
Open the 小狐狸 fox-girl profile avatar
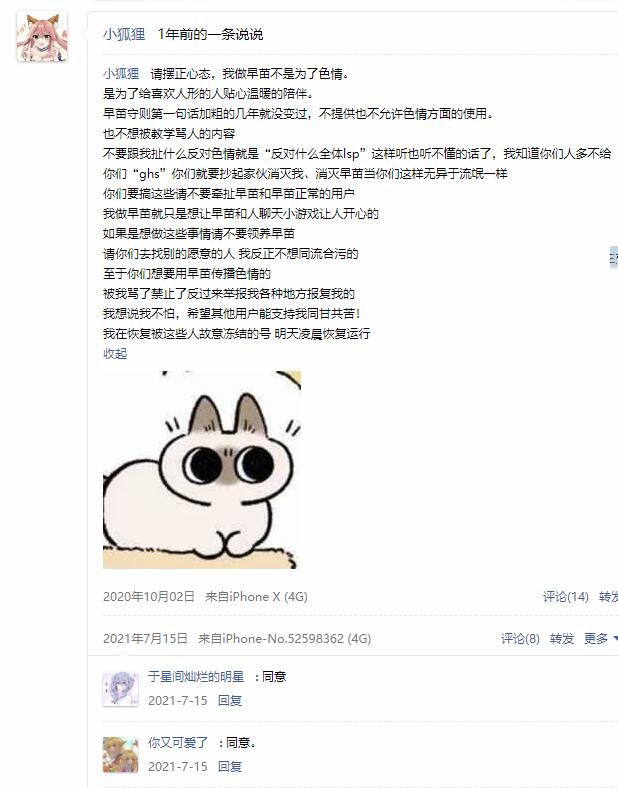pos(42,37)
